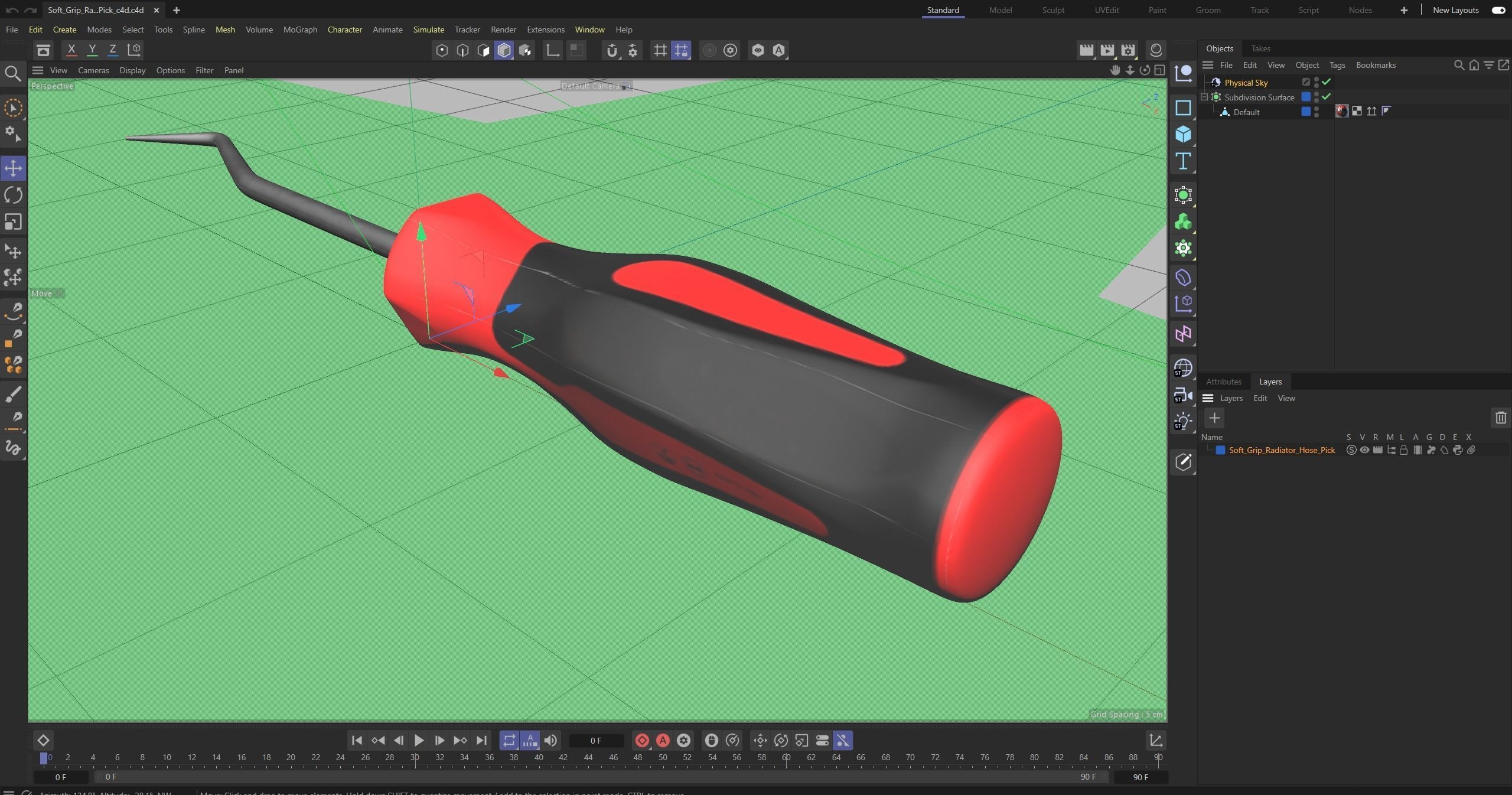Open viewport hamburger menu
Screen dimensions: 1512x795
point(38,70)
